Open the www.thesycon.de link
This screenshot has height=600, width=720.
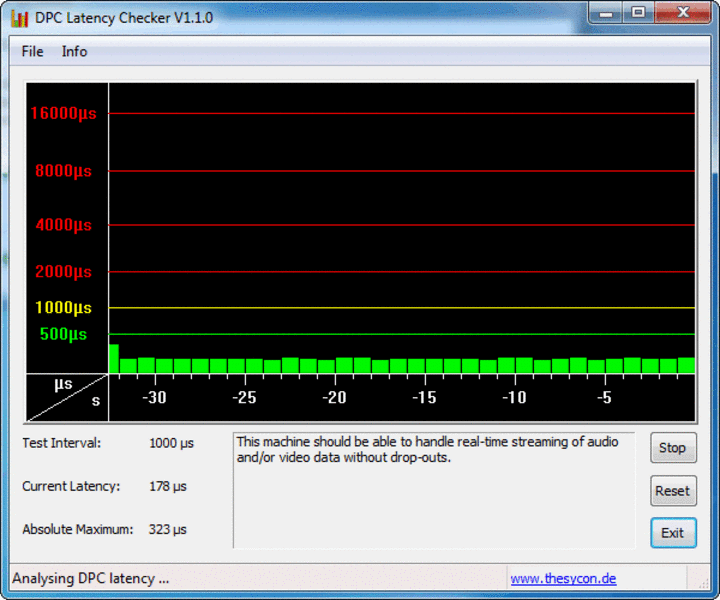pos(563,578)
